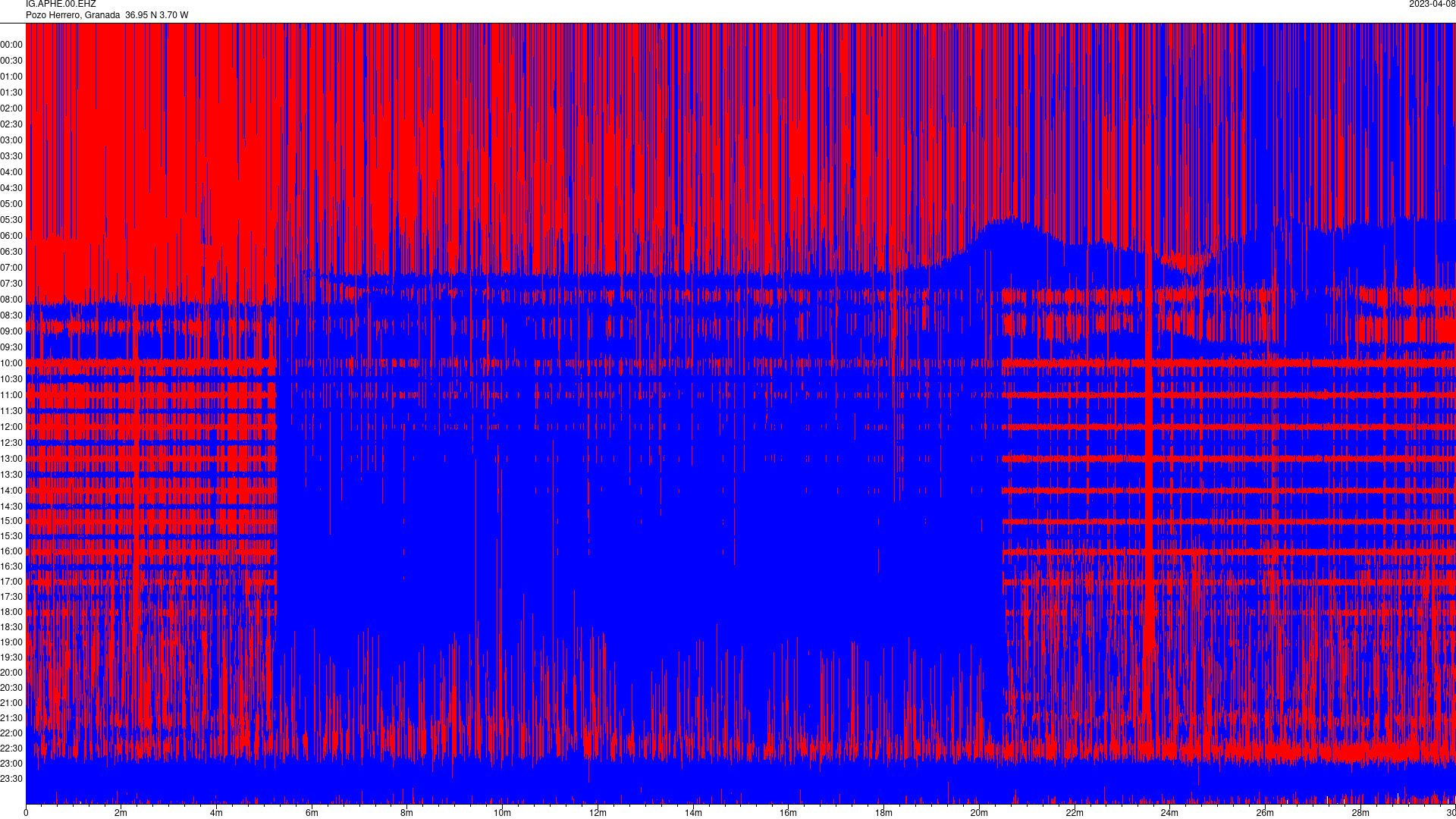
Task: Click the 06:30 time label
Action: 11,252
